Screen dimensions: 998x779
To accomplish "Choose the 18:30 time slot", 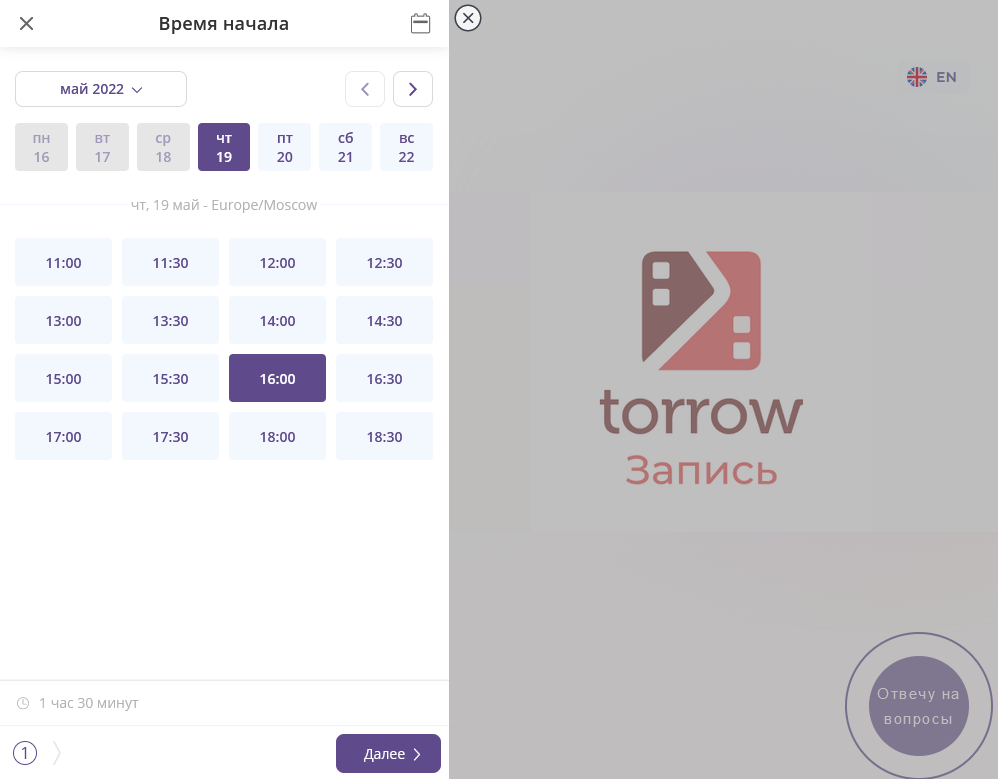I will (x=384, y=436).
